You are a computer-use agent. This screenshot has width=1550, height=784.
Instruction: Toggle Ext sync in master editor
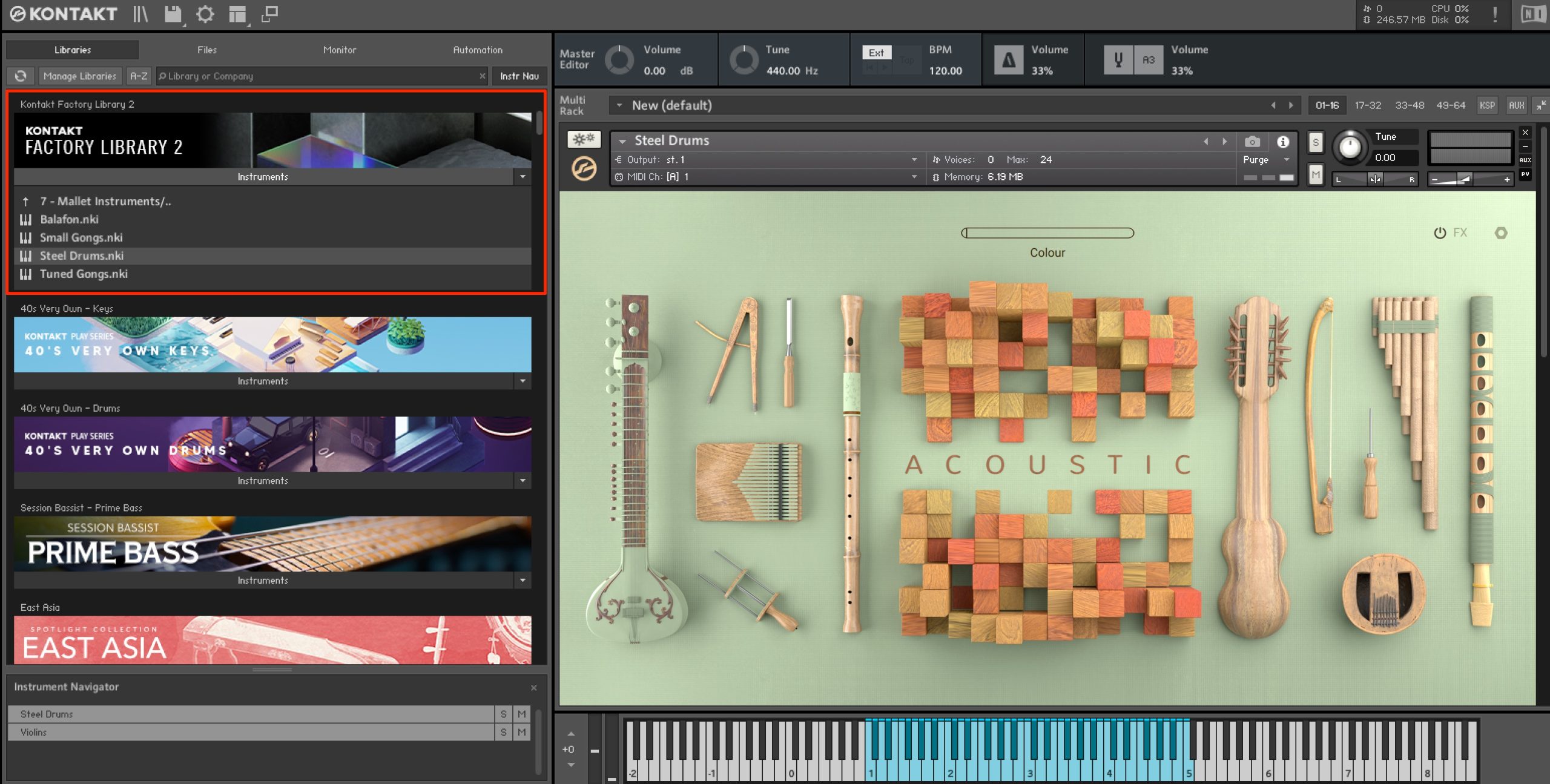click(876, 53)
